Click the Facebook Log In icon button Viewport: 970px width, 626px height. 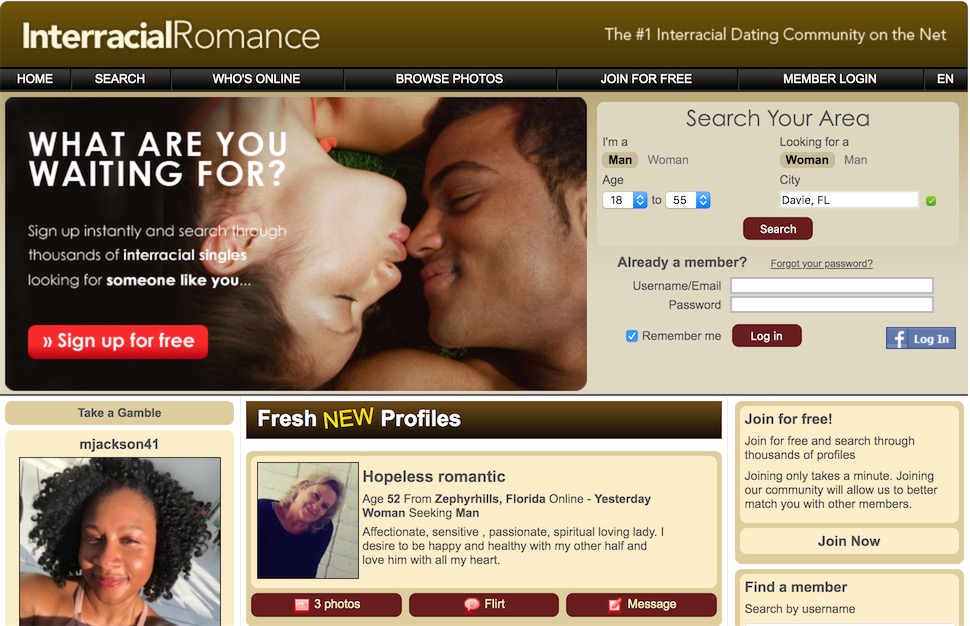click(x=921, y=338)
